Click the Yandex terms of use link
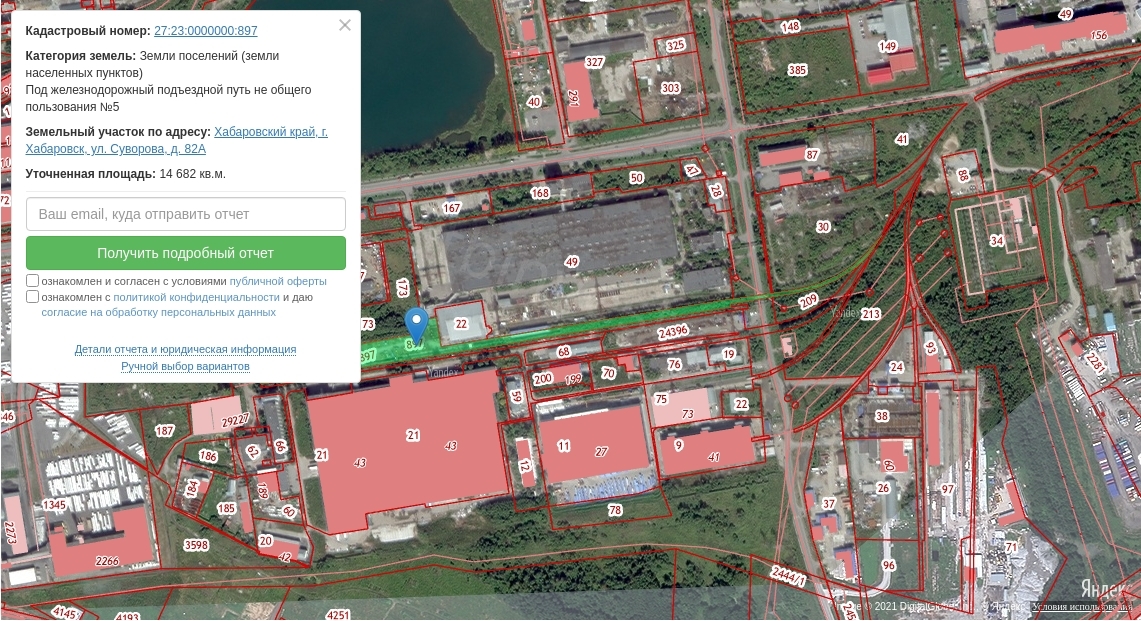This screenshot has width=1141, height=621. (1082, 606)
